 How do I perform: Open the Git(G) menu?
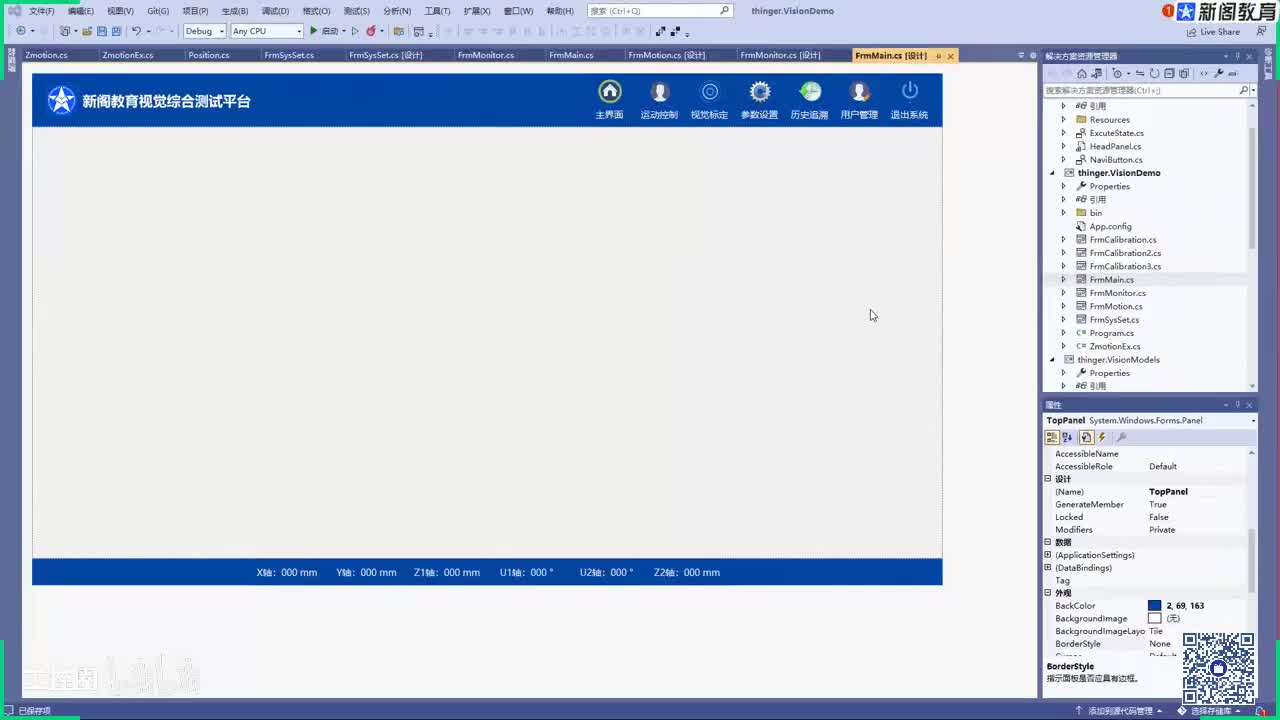pos(158,11)
